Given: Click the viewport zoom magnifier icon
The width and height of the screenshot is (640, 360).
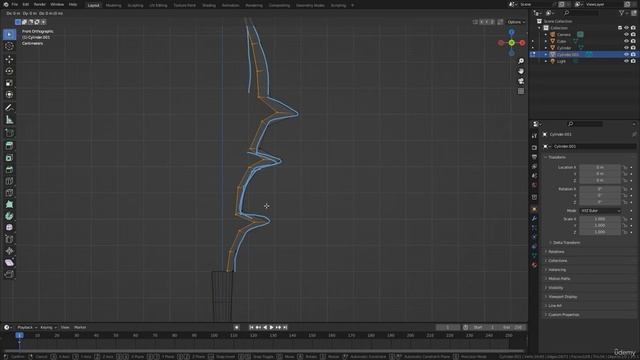Looking at the screenshot, I should (x=521, y=61).
